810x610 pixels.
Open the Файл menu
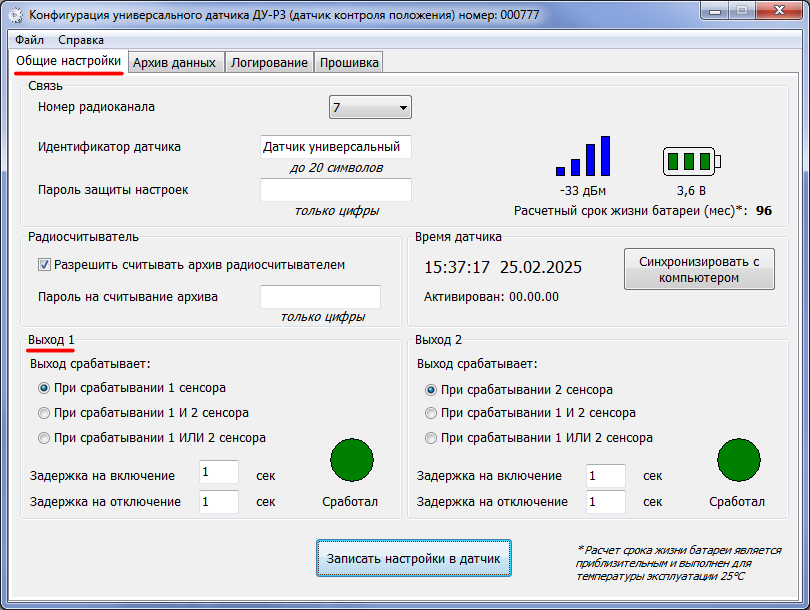pos(29,40)
